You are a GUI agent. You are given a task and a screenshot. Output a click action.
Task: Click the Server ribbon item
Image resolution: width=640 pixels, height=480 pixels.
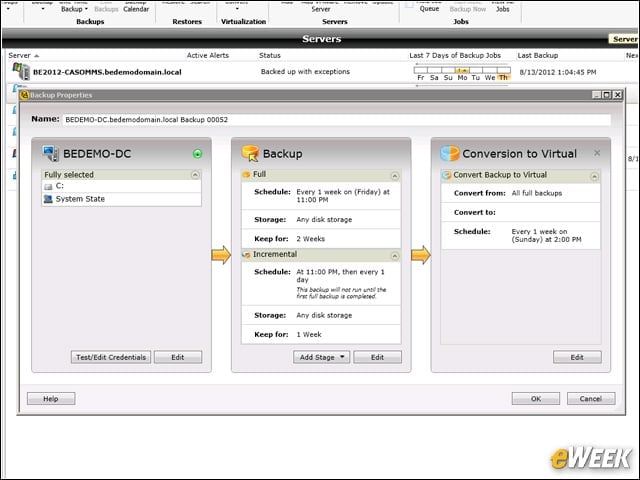321,8
